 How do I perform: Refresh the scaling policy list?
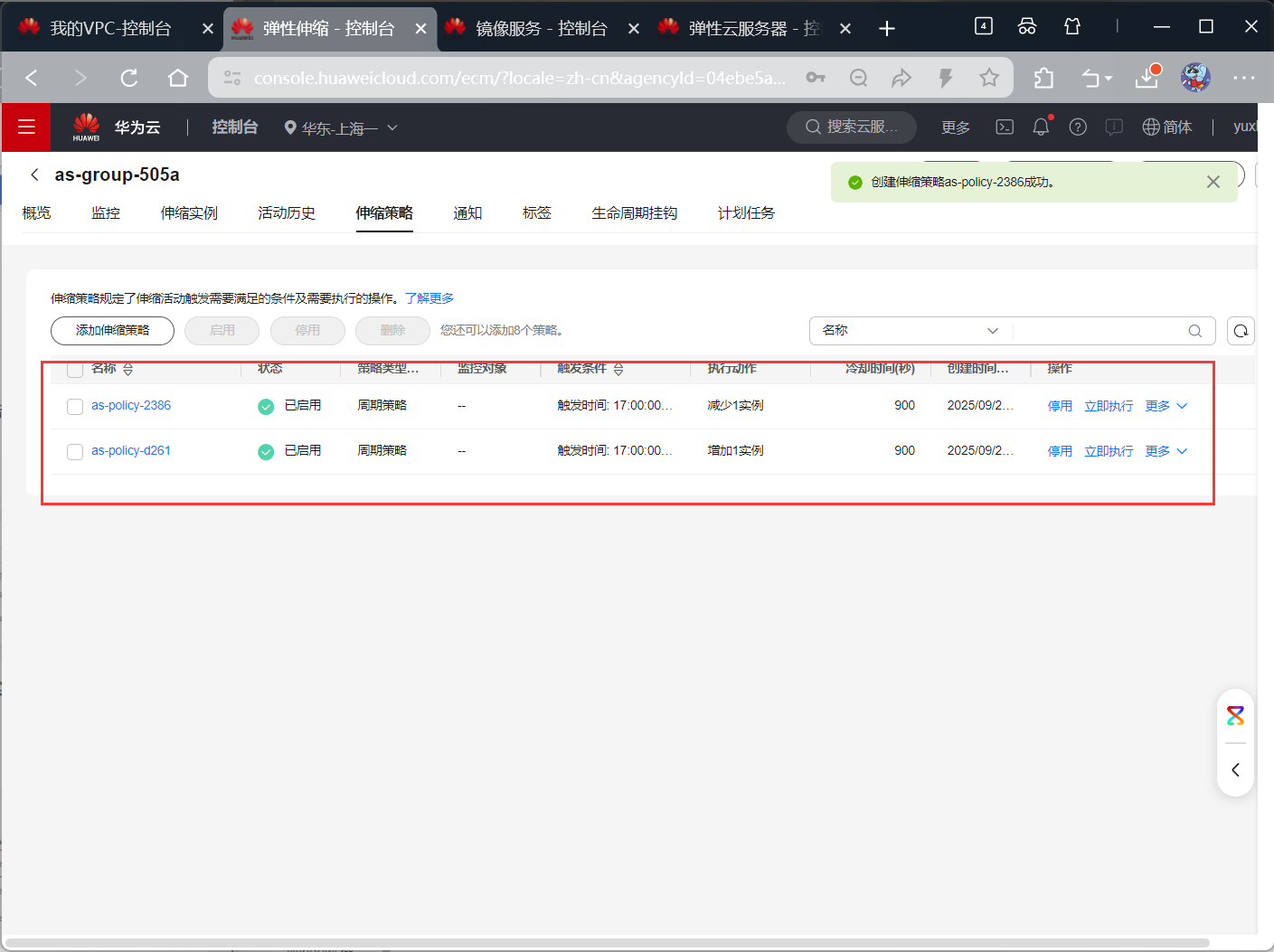[1241, 331]
